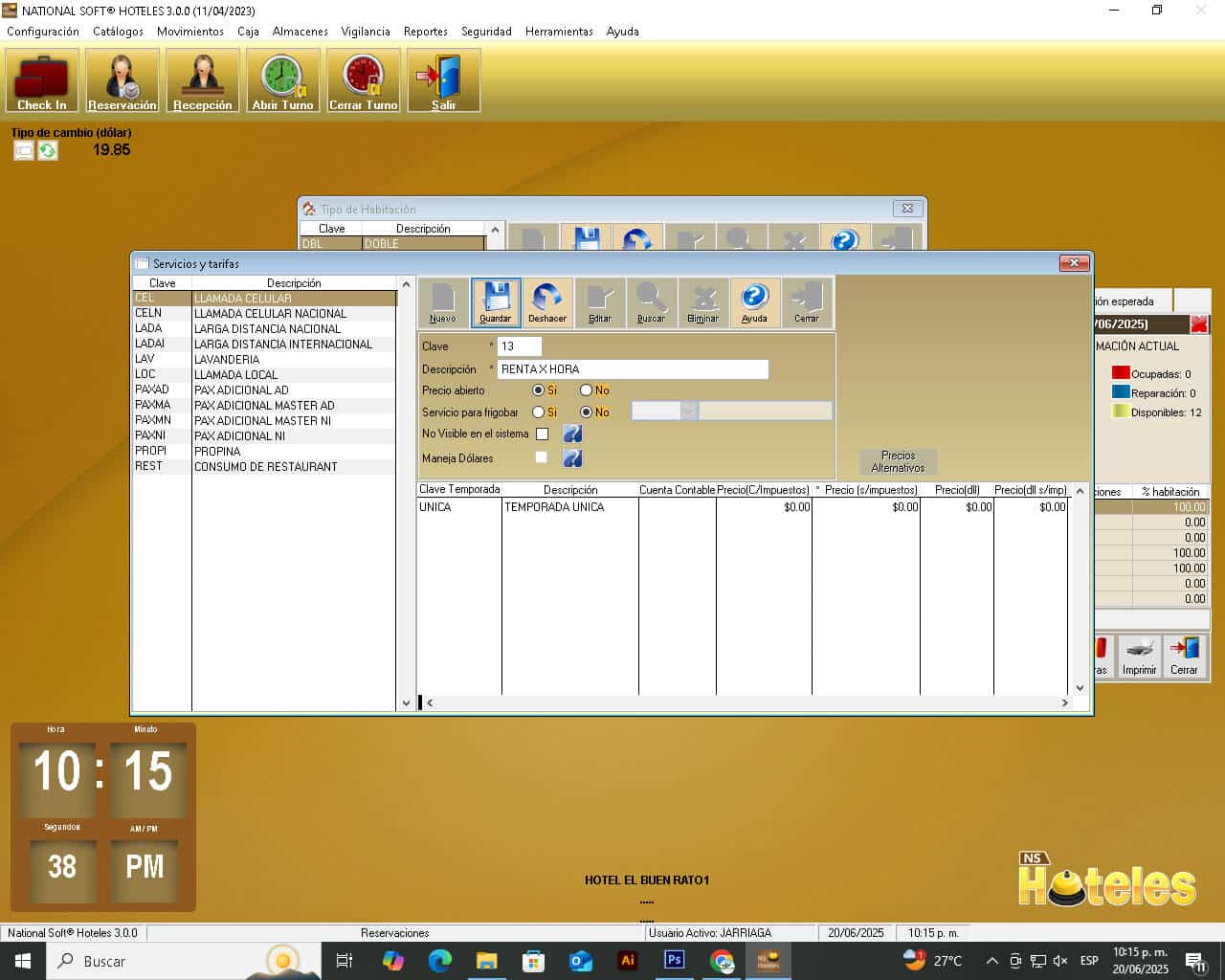The height and width of the screenshot is (980, 1225).
Task: Click the Windows Start button
Action: click(x=23, y=961)
